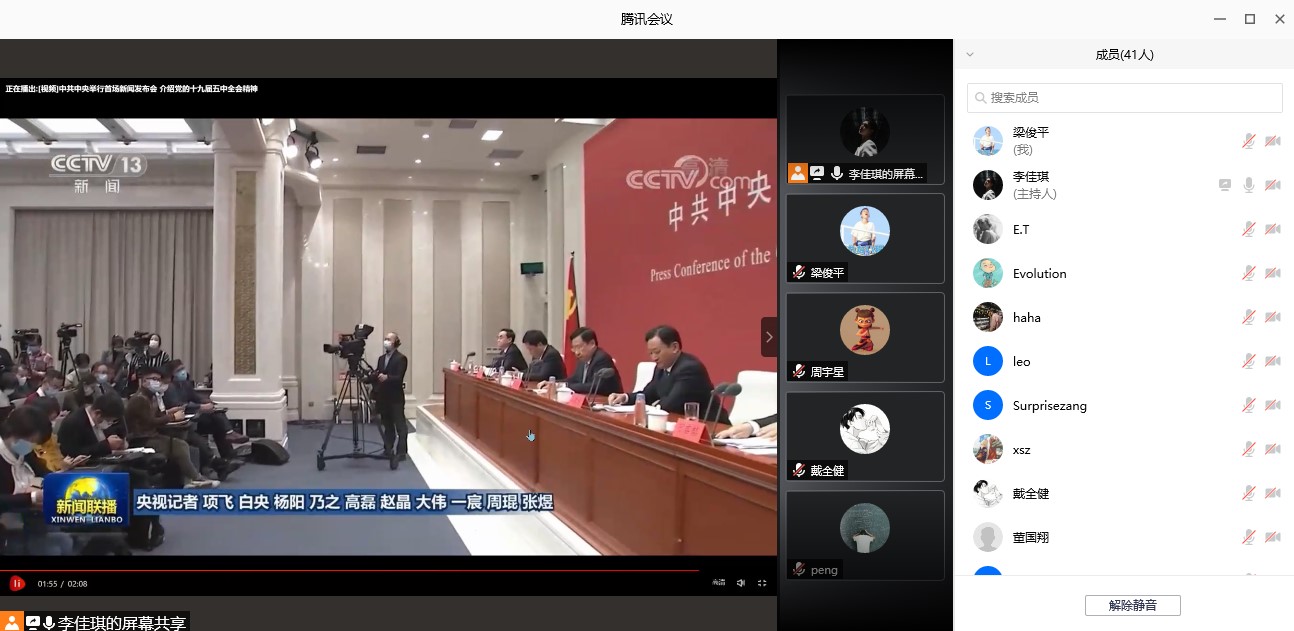Image resolution: width=1294 pixels, height=631 pixels.
Task: Click into the 搜索成员 search field
Action: pos(1124,98)
